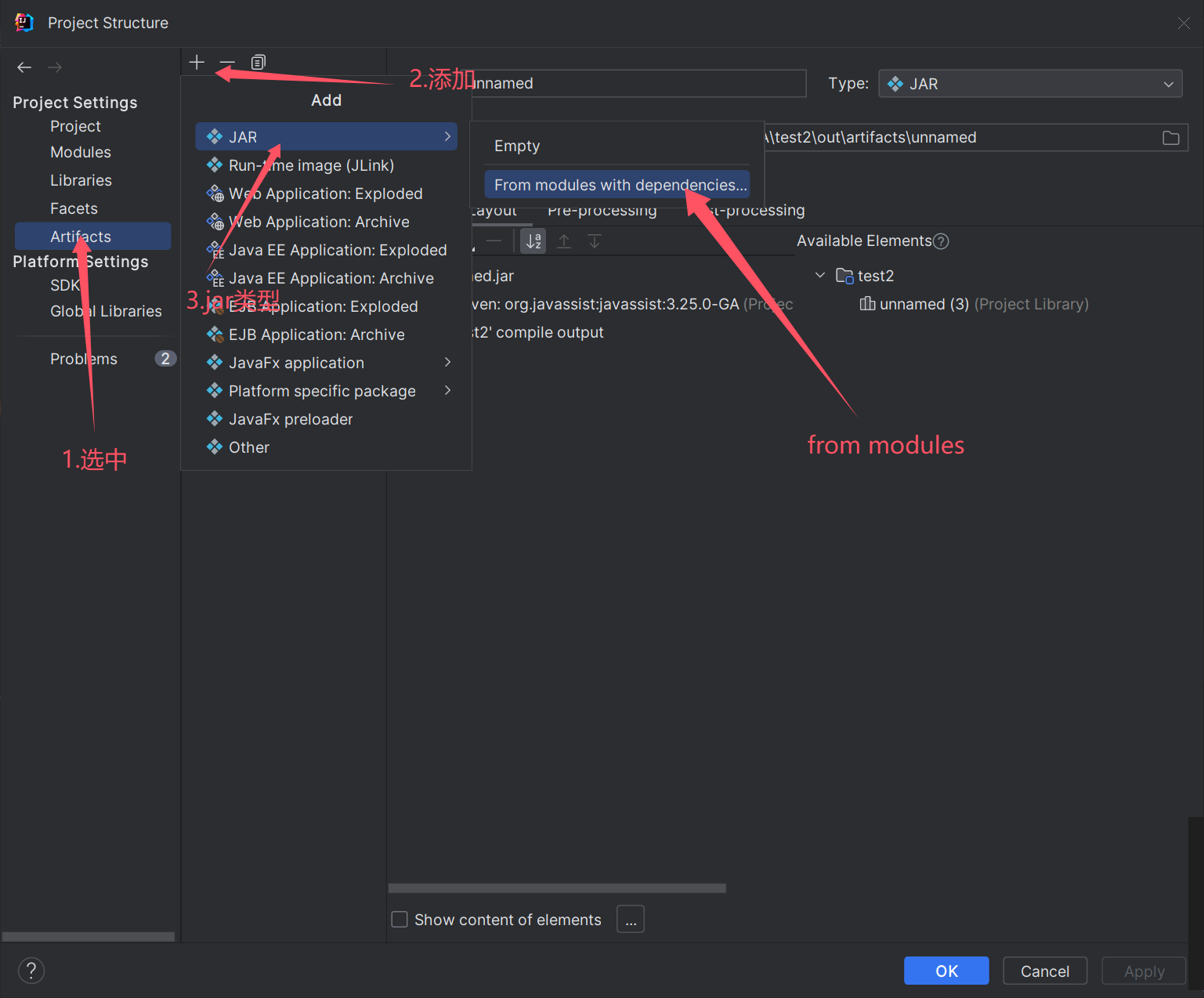This screenshot has height=998, width=1204.
Task: Open help with the question mark button
Action: click(x=31, y=971)
